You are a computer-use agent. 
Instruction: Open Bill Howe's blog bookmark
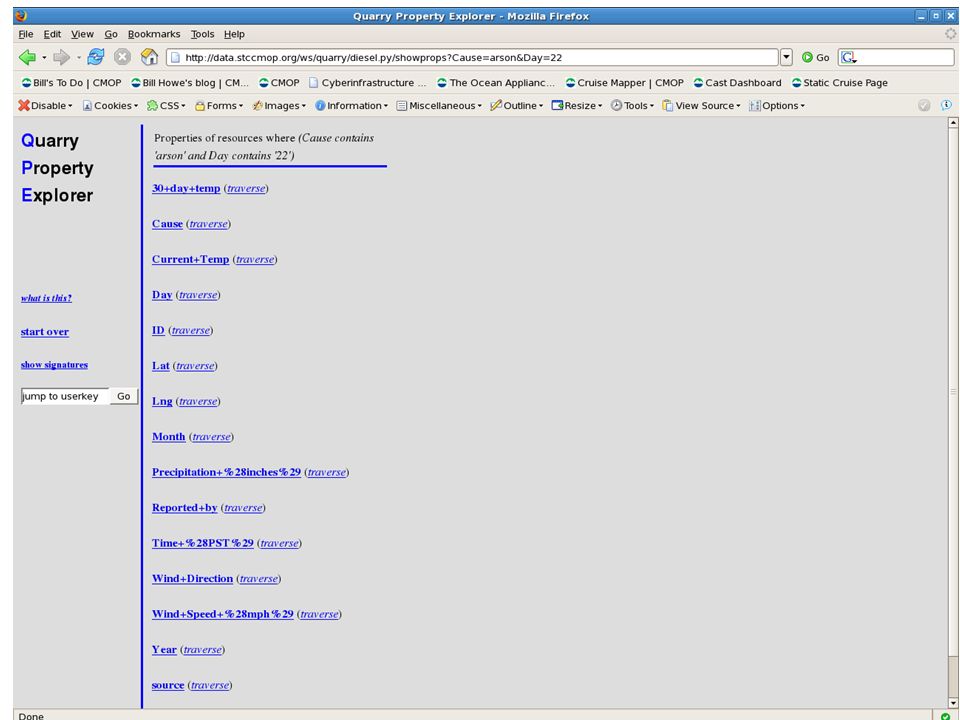(x=190, y=83)
